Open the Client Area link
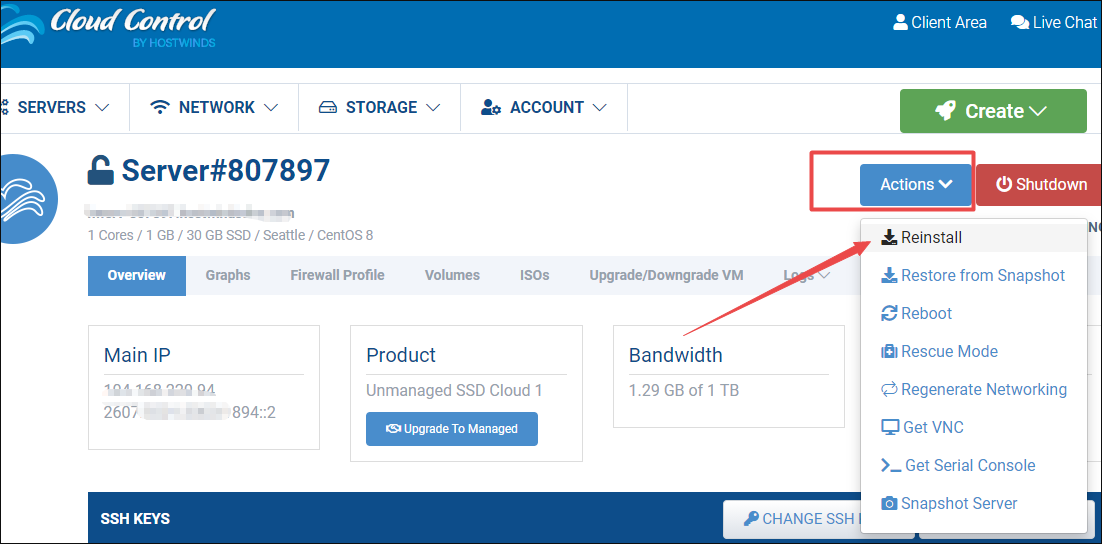1102x544 pixels. click(940, 22)
